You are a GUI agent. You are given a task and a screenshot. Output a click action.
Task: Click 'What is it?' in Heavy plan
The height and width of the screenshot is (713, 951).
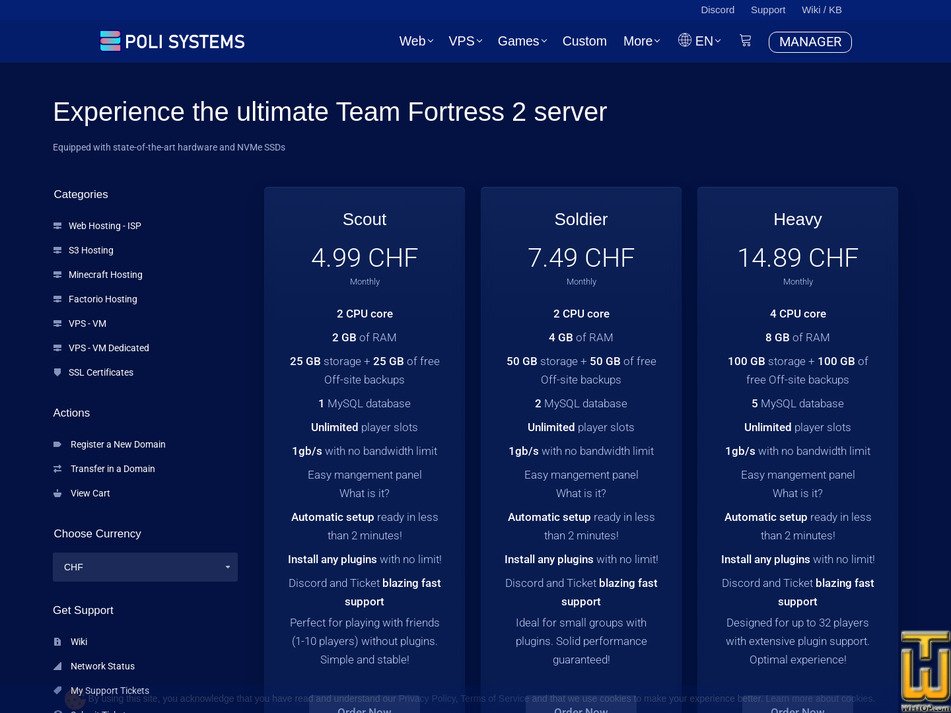click(798, 494)
